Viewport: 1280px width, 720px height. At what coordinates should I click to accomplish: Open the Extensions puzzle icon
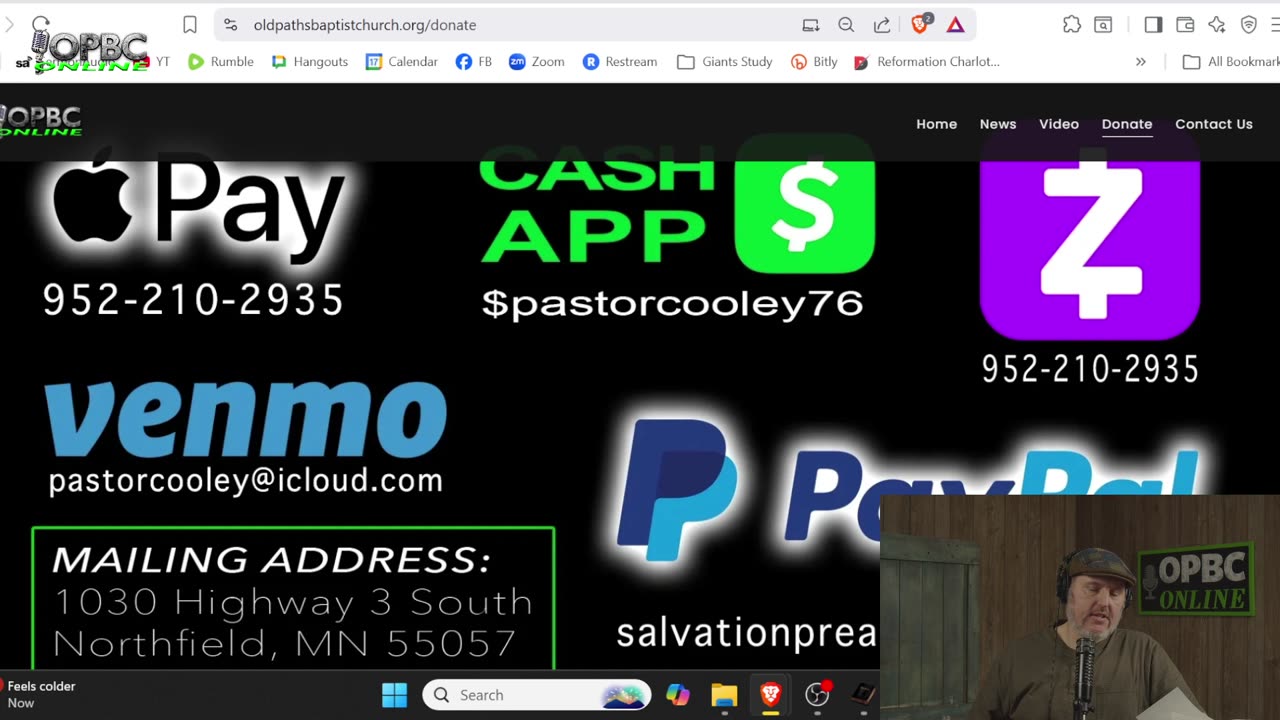pos(1072,25)
